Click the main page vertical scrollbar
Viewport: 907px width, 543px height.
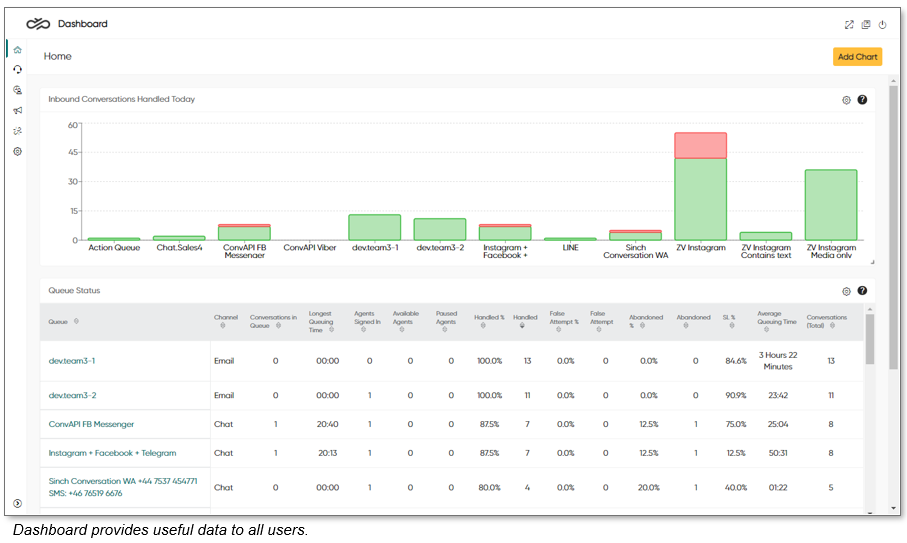tap(893, 227)
